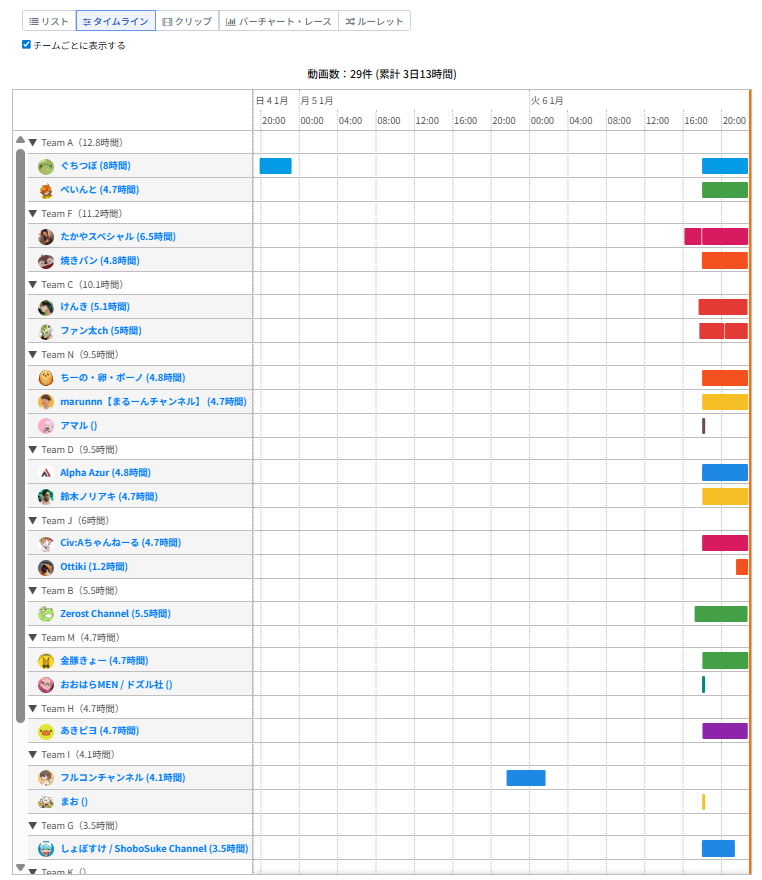Collapse Team A group
The height and width of the screenshot is (880, 762).
(33, 143)
